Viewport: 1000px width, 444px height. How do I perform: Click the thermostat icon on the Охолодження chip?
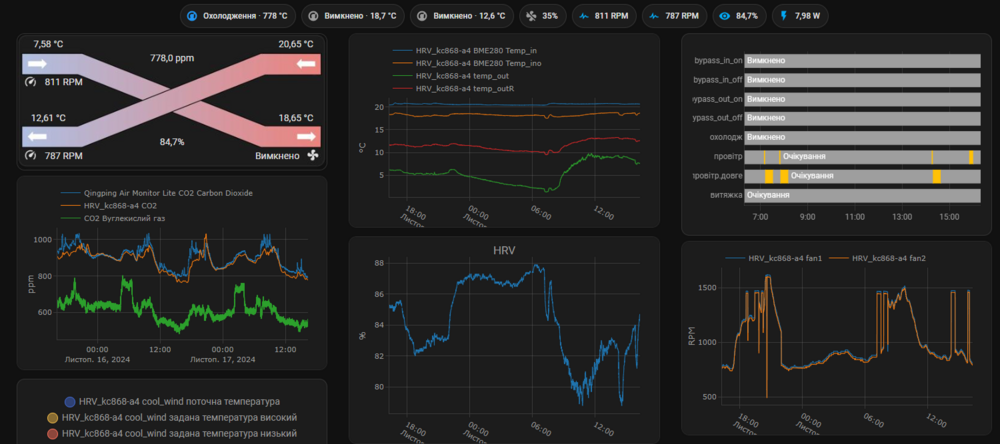(192, 16)
